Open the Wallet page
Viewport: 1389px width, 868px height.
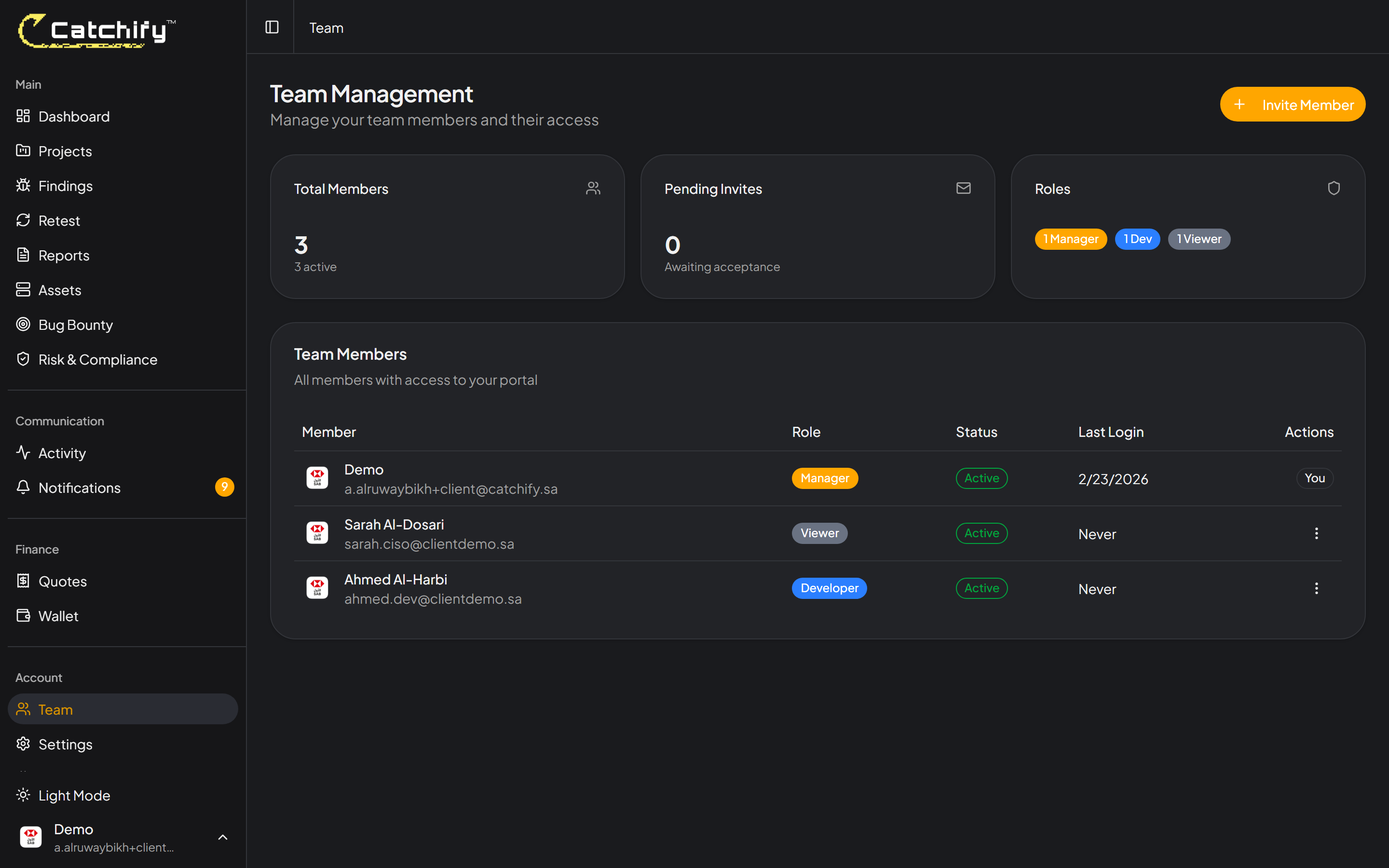click(x=58, y=615)
